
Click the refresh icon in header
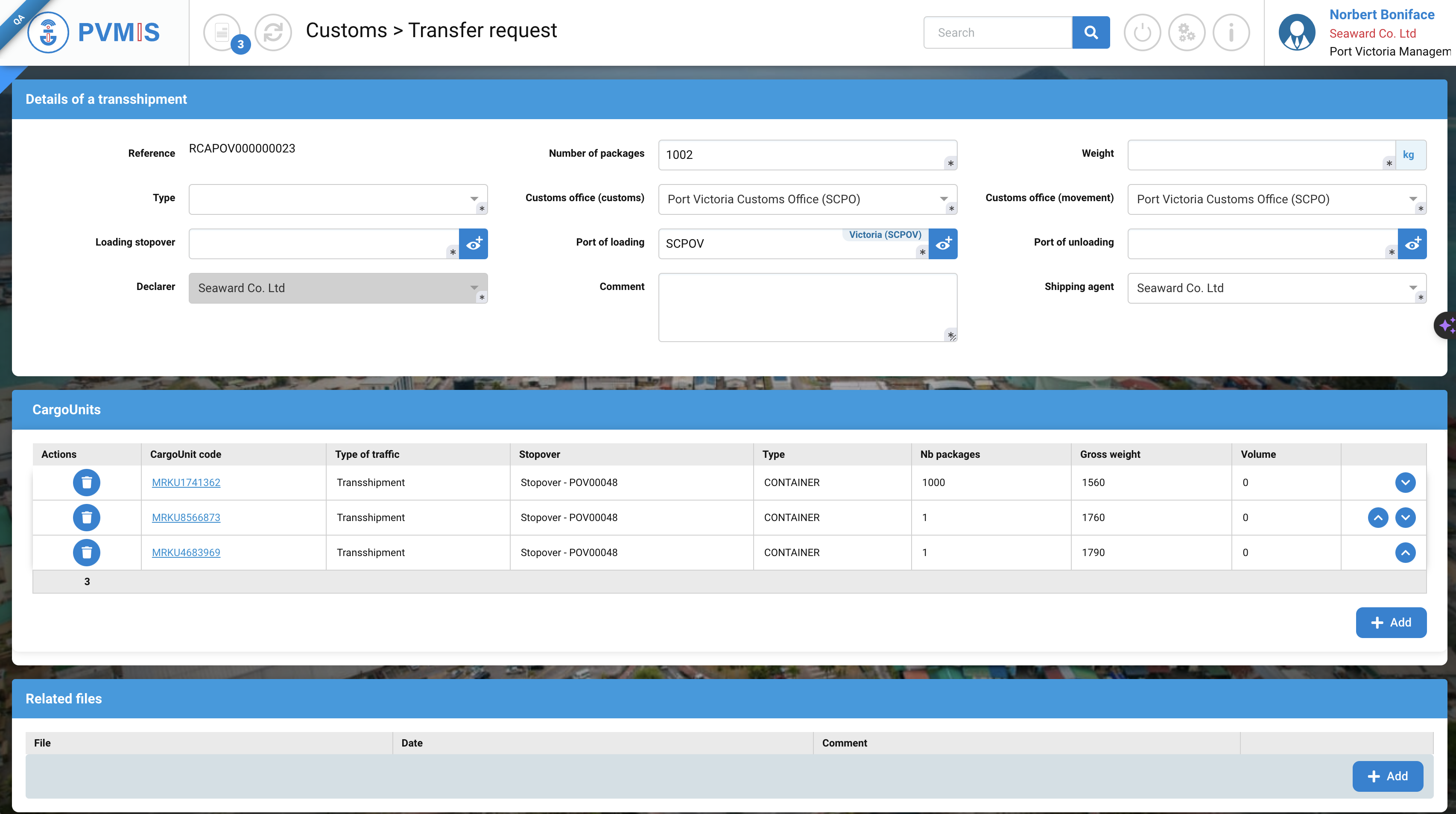click(x=273, y=32)
